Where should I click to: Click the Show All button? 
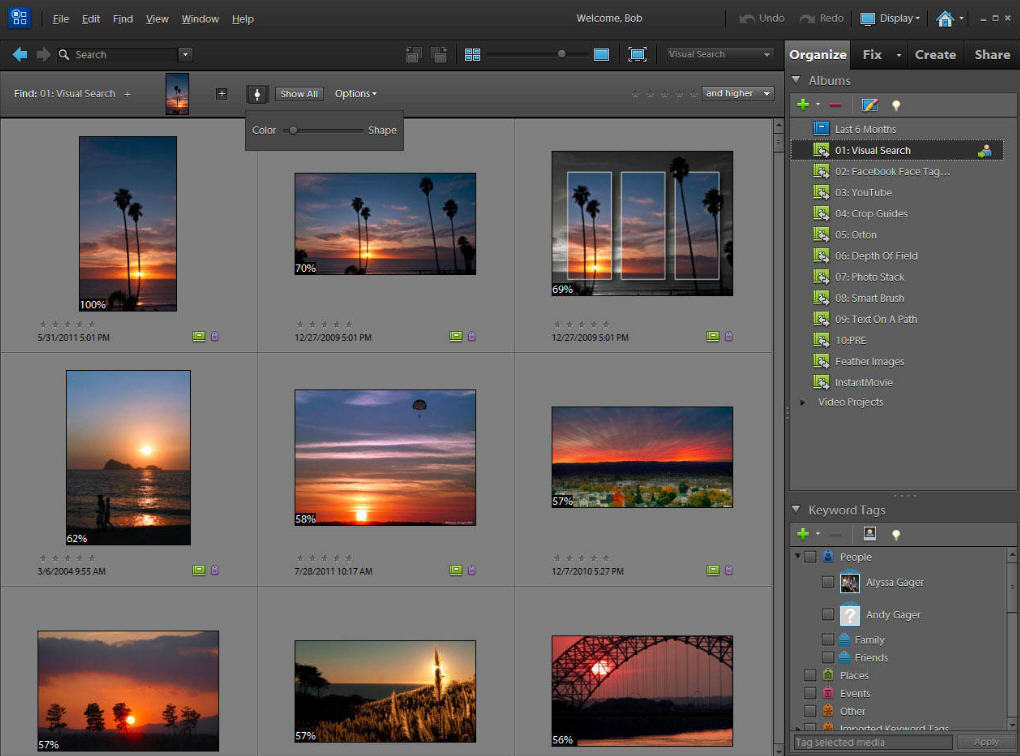point(299,93)
